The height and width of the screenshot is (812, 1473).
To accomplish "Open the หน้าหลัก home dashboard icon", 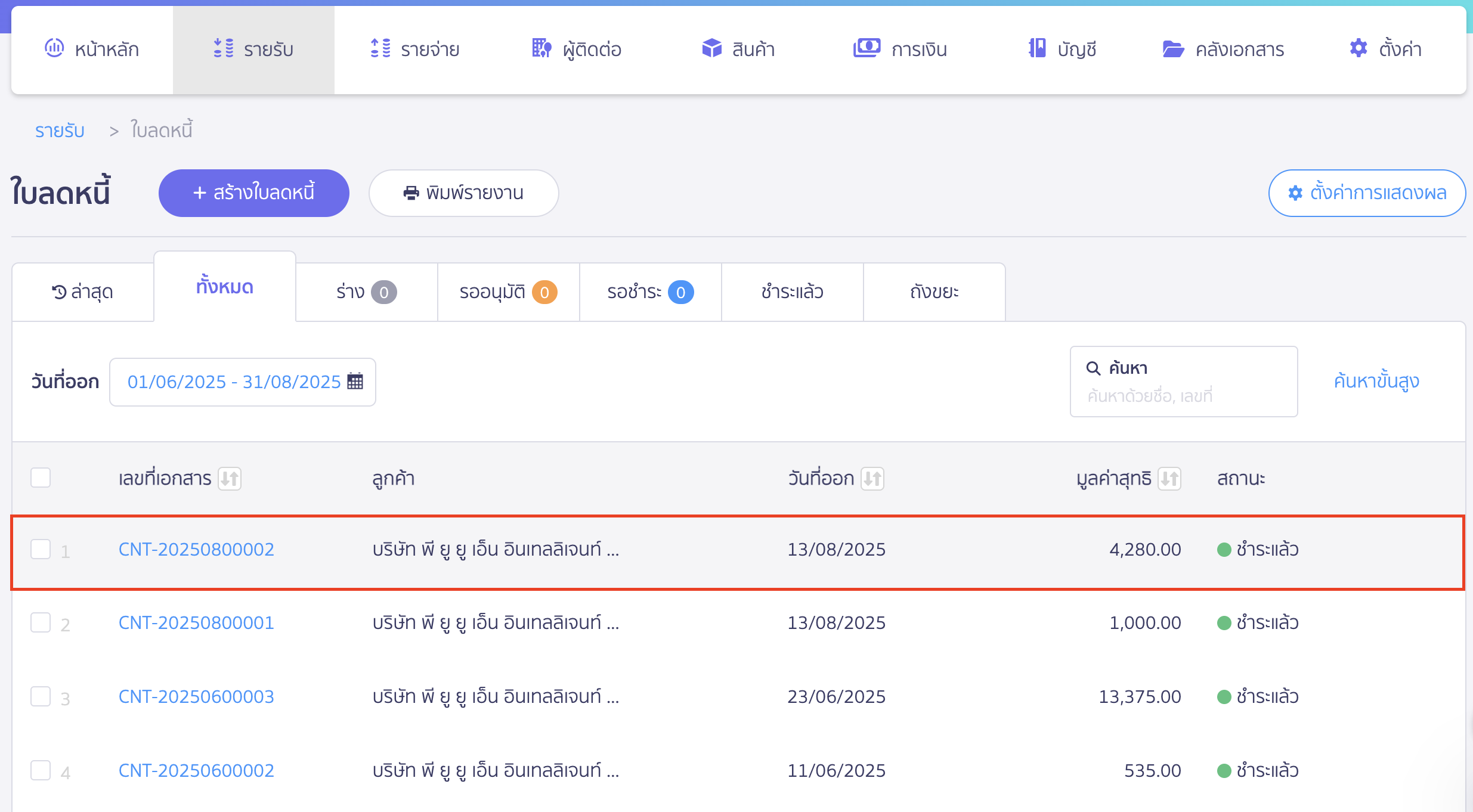I will tap(54, 48).
